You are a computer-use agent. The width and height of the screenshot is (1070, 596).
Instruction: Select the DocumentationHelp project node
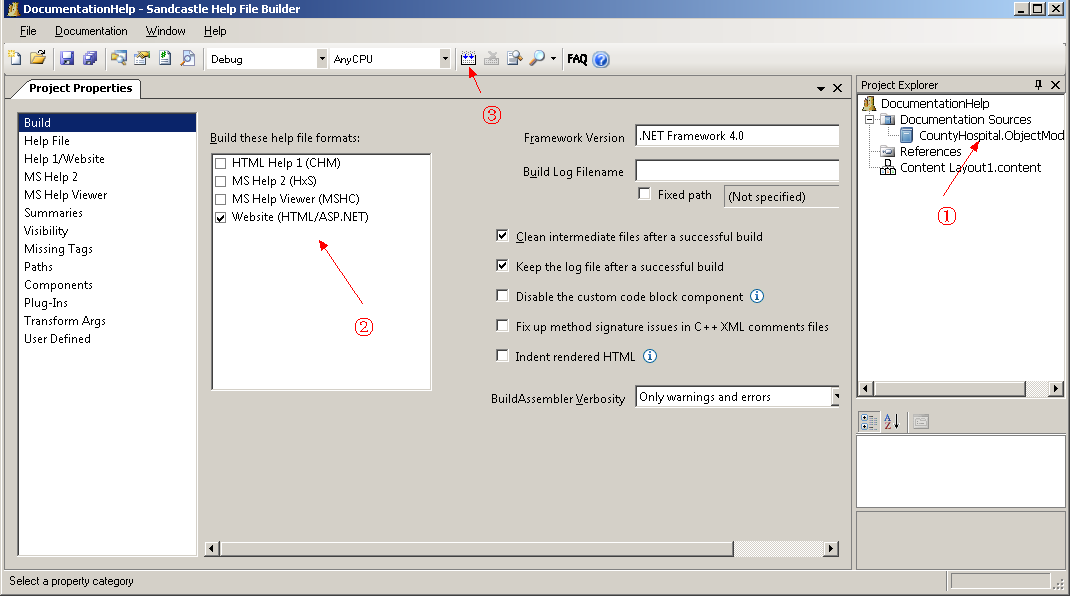(x=935, y=104)
